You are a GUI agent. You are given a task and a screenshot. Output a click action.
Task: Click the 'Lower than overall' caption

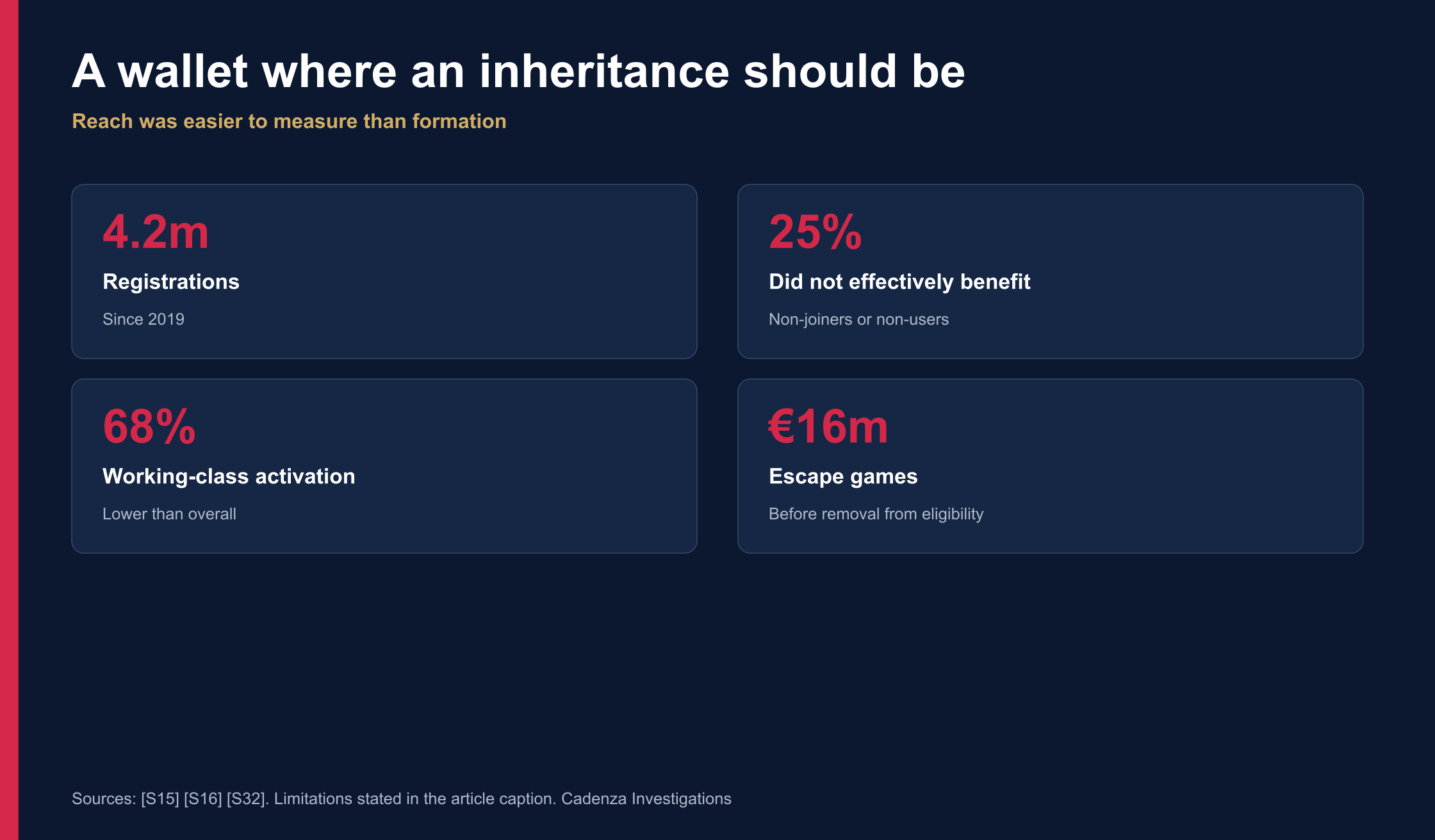pyautogui.click(x=169, y=514)
